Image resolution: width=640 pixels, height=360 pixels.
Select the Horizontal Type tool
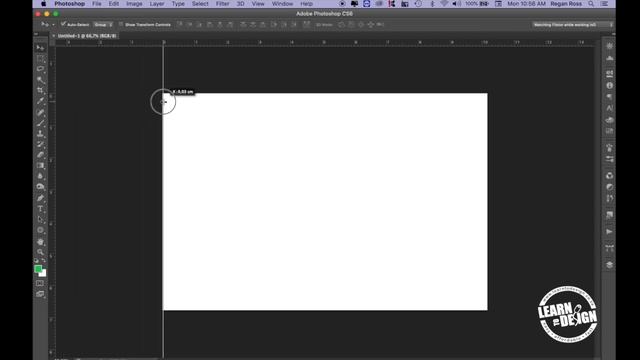(40, 209)
